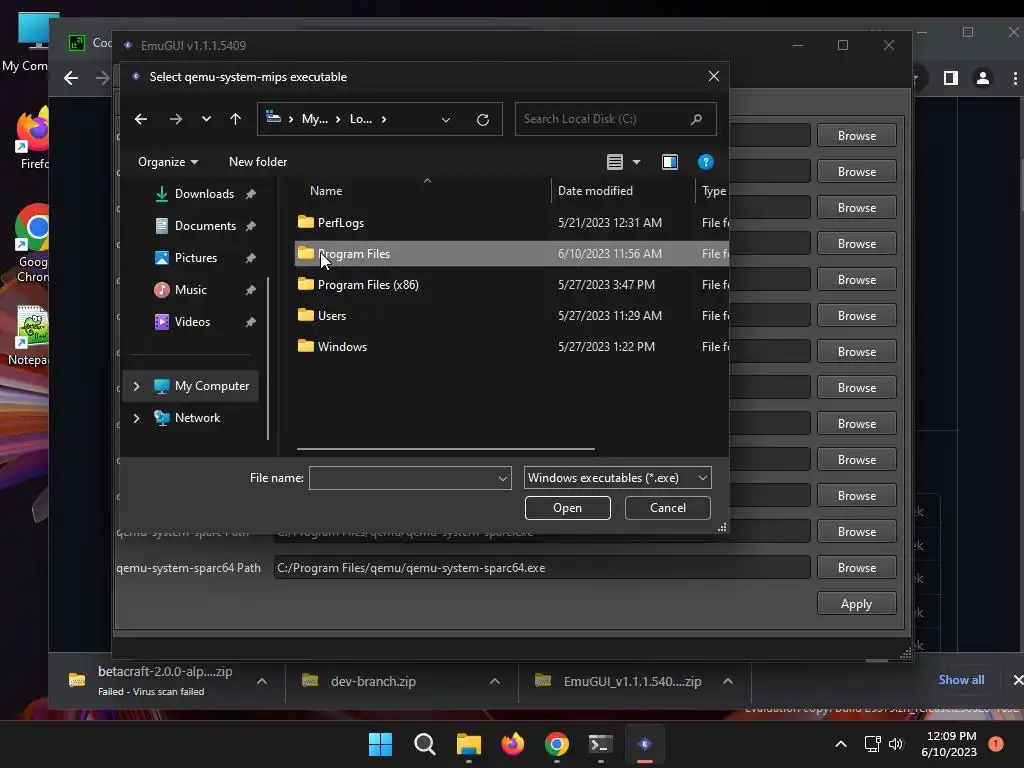This screenshot has width=1024, height=768.
Task: Expand the Network tree node
Action: click(136, 418)
